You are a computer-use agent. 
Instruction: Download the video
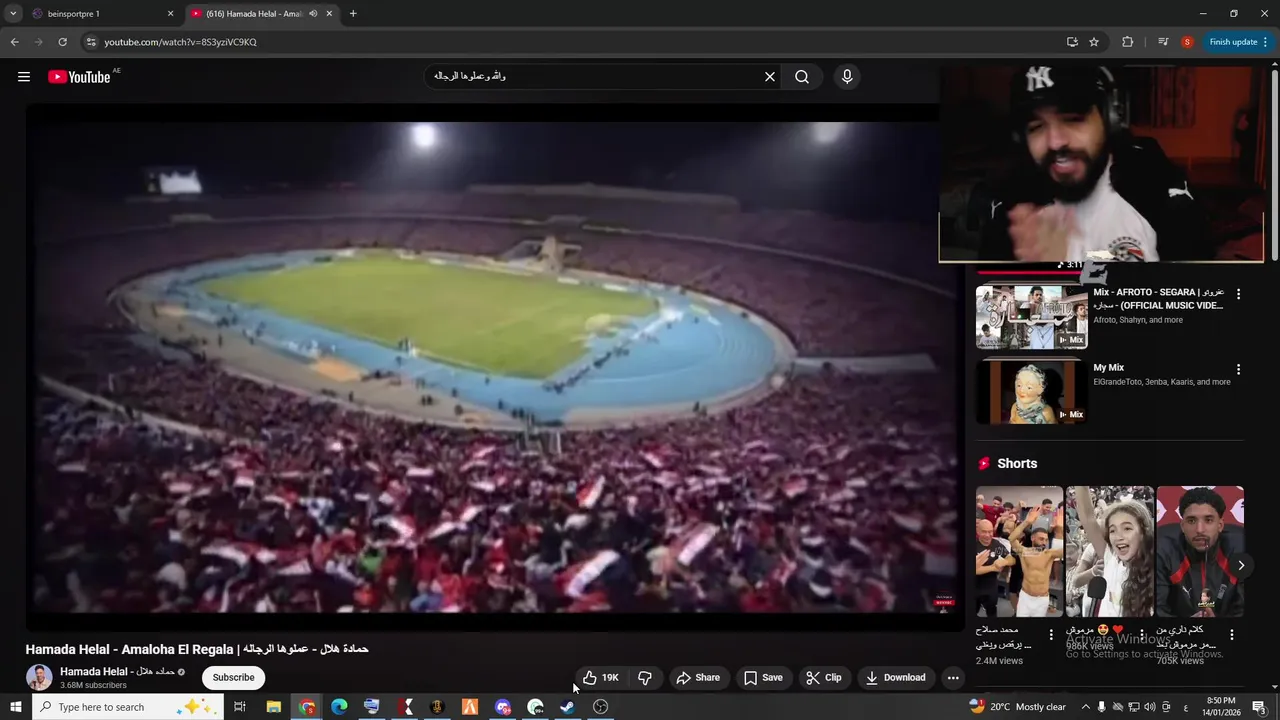[x=896, y=678]
